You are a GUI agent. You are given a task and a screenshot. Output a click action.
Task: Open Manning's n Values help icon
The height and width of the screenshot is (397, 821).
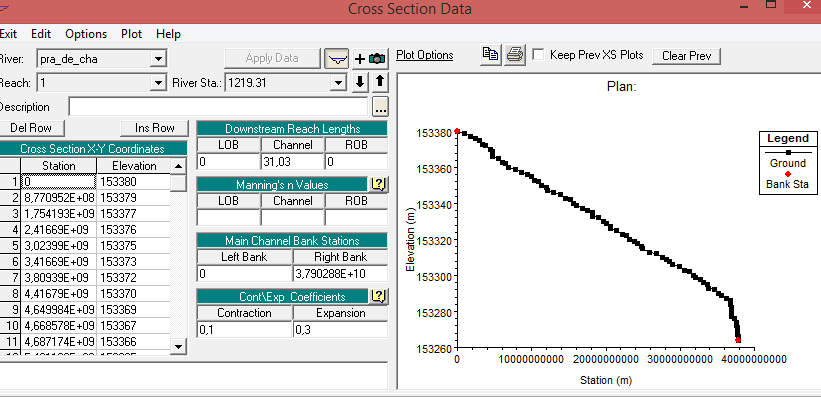[379, 184]
